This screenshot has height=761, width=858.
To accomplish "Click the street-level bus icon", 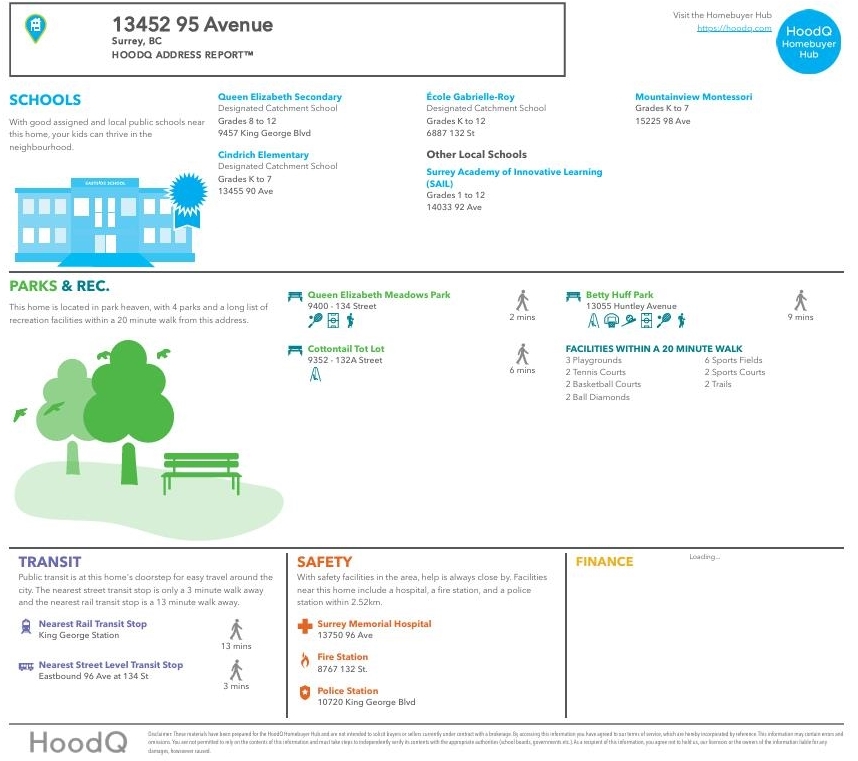I will point(26,666).
